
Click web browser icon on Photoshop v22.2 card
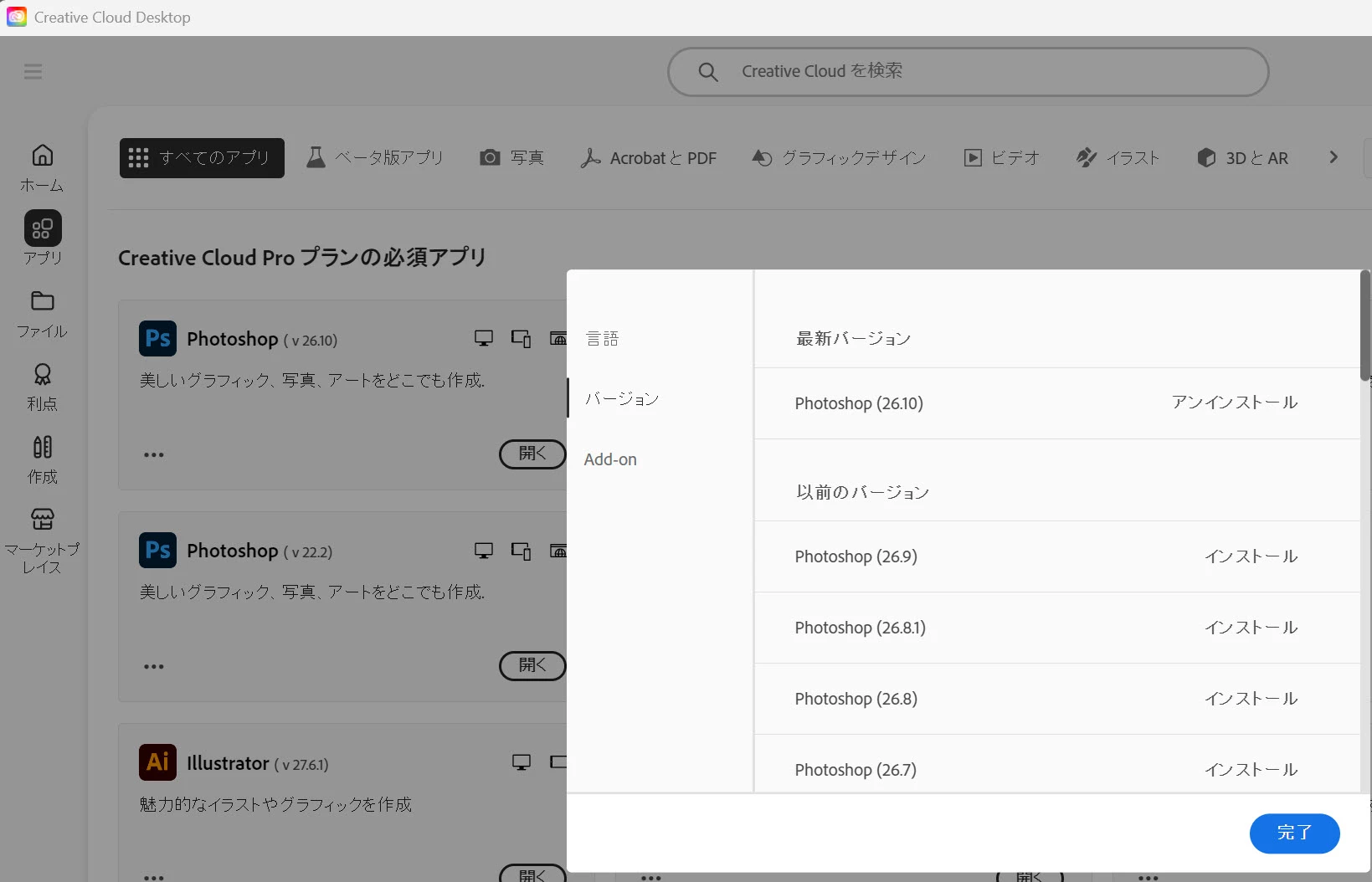(558, 551)
